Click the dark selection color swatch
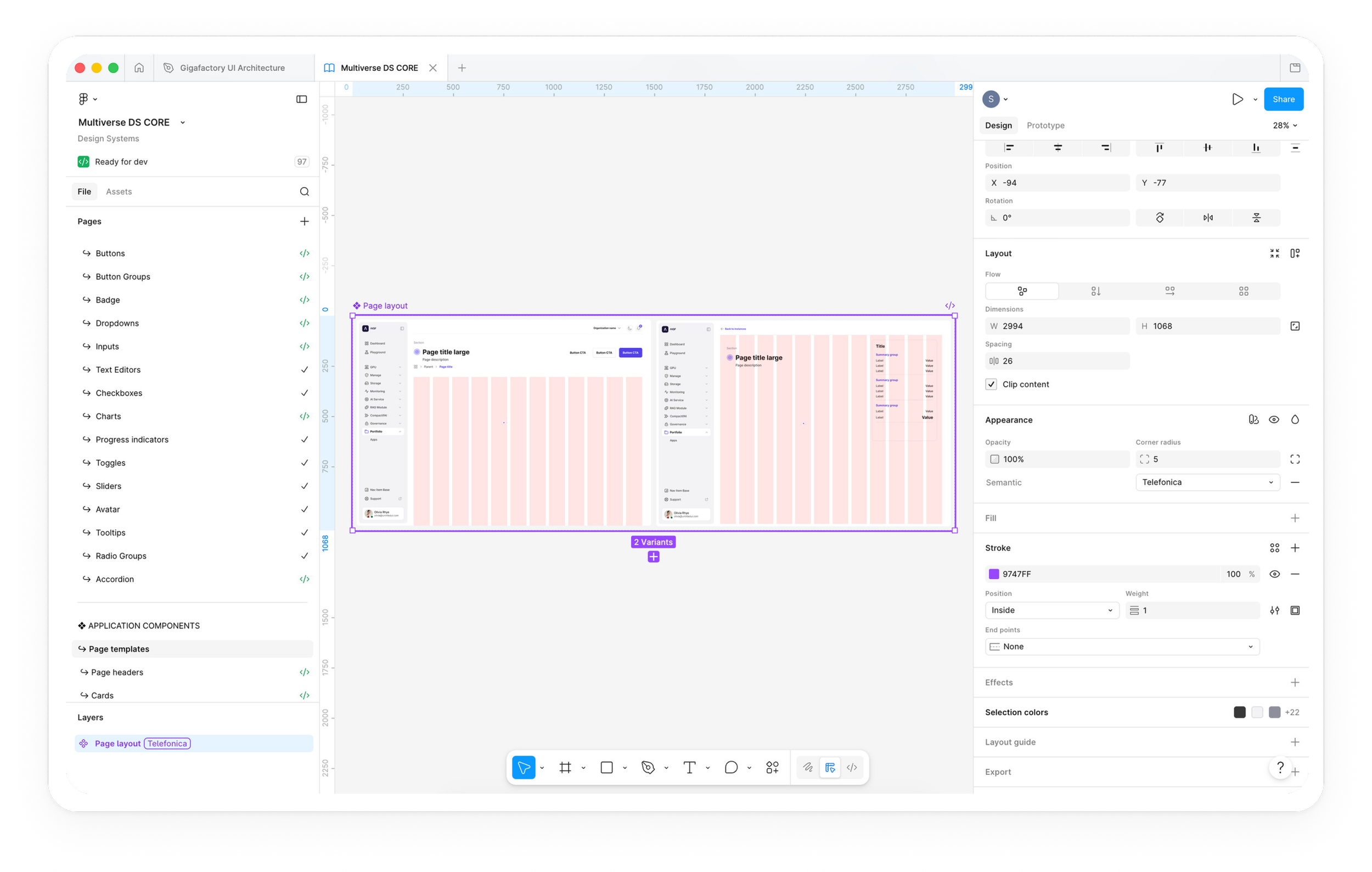This screenshot has height=872, width=1372. 1239,712
